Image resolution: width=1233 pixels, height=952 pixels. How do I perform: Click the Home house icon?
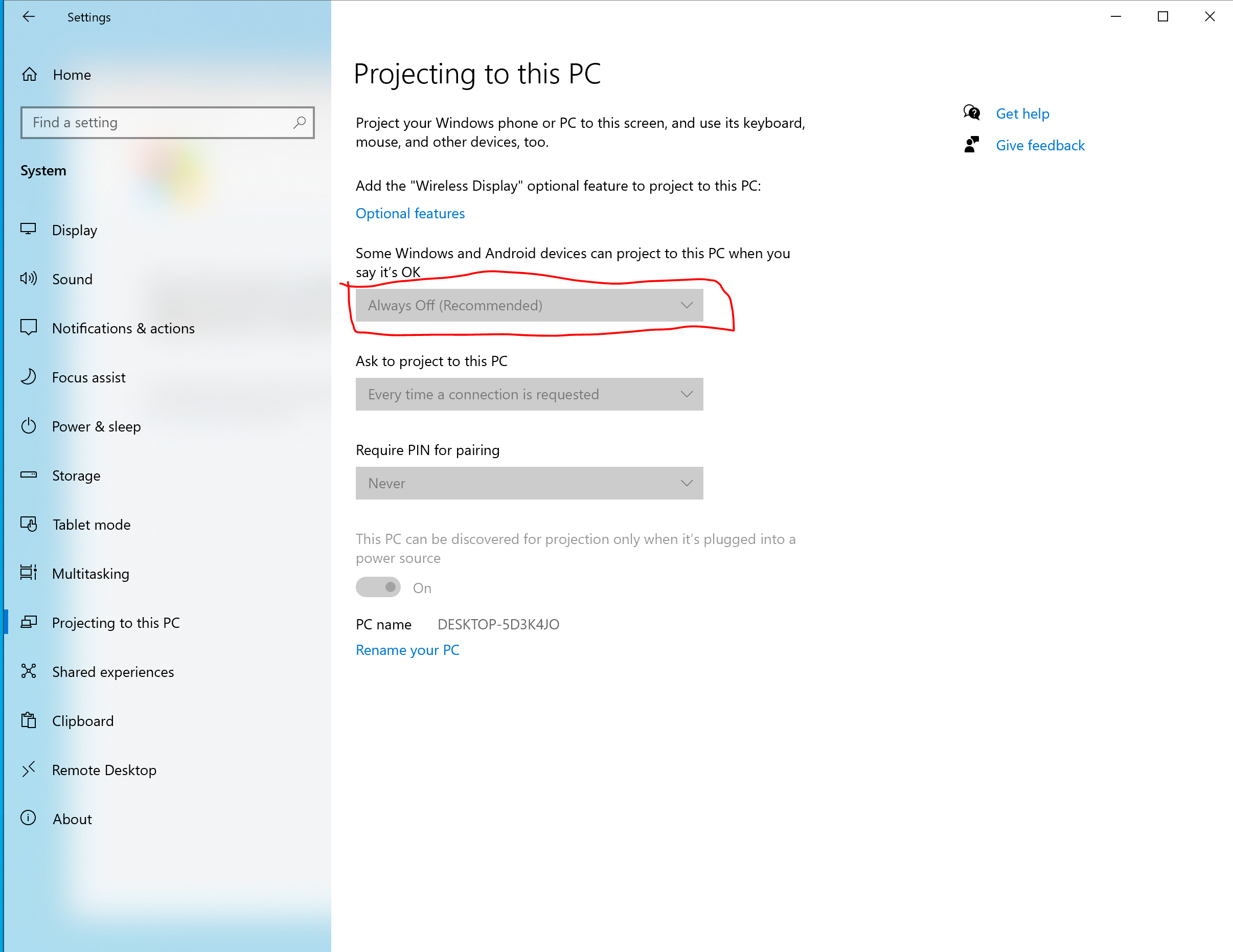click(x=29, y=75)
